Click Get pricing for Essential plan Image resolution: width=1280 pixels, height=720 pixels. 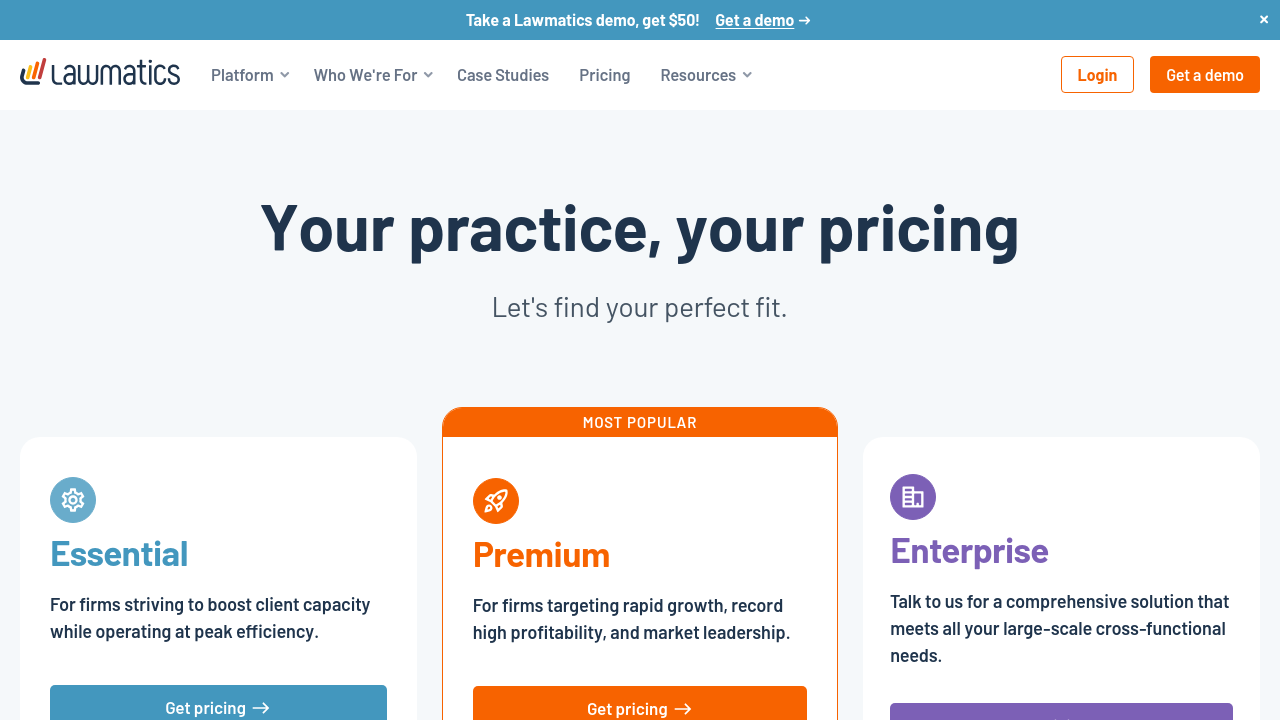tap(218, 705)
